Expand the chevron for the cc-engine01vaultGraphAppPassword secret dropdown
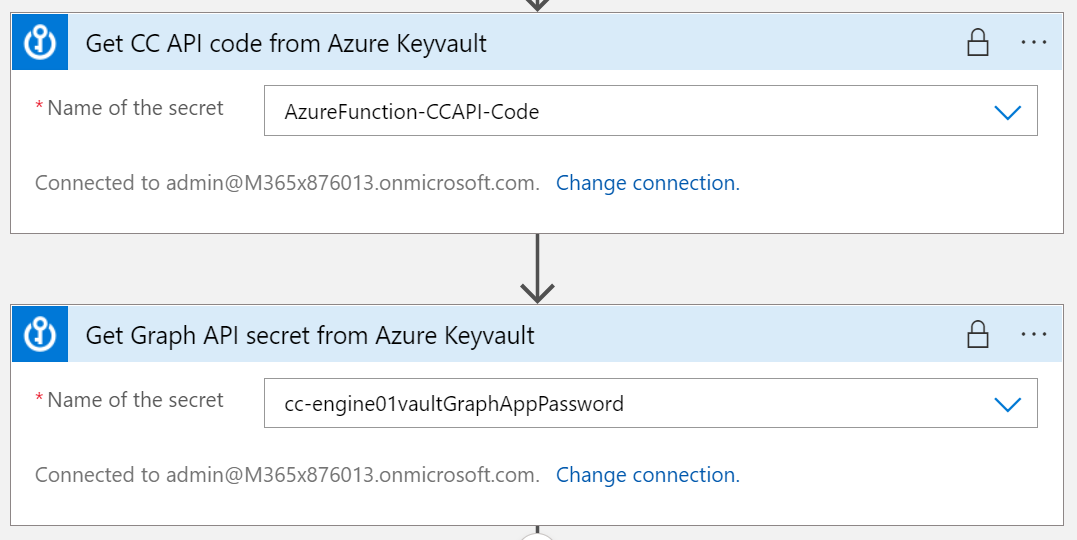This screenshot has height=540, width=1077. coord(1008,404)
